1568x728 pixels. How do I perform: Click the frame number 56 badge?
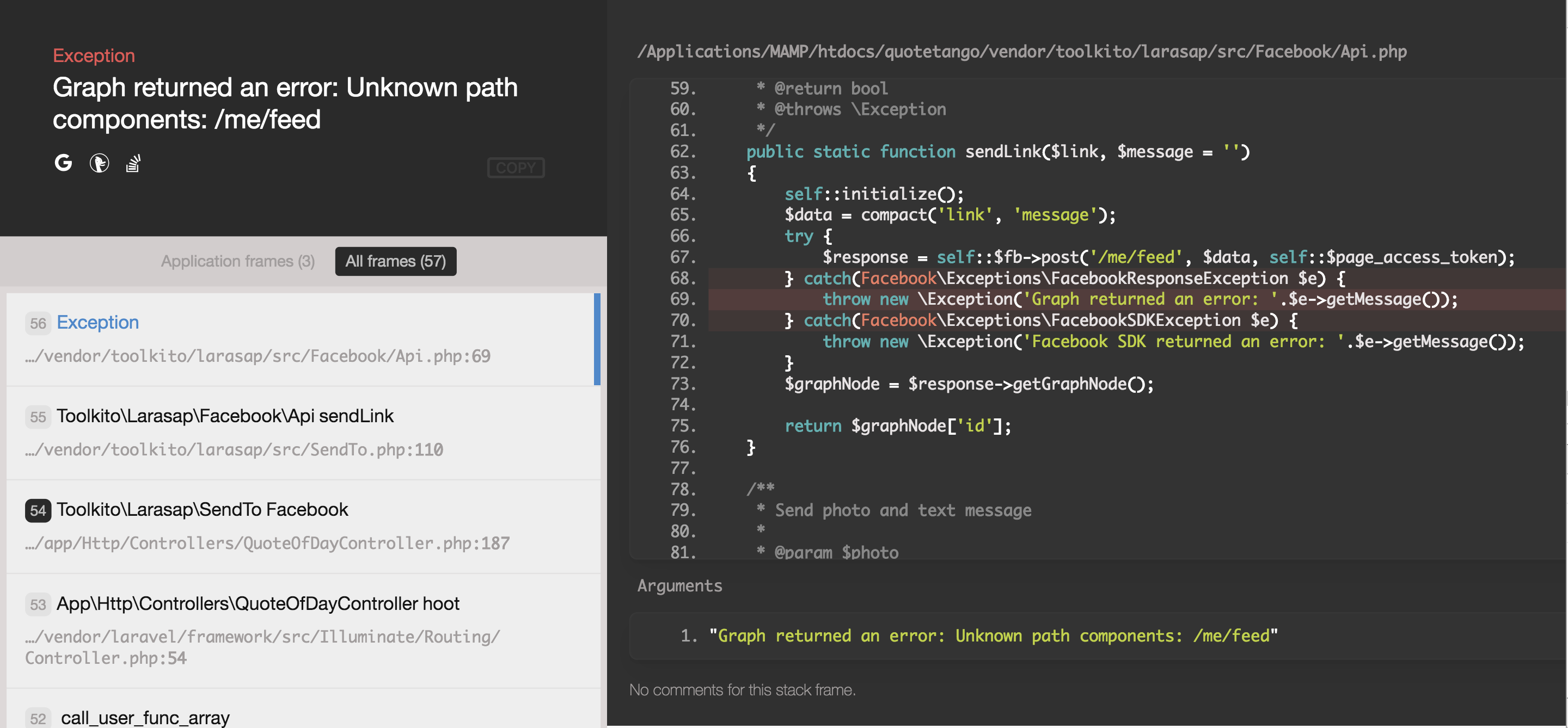pyautogui.click(x=38, y=323)
